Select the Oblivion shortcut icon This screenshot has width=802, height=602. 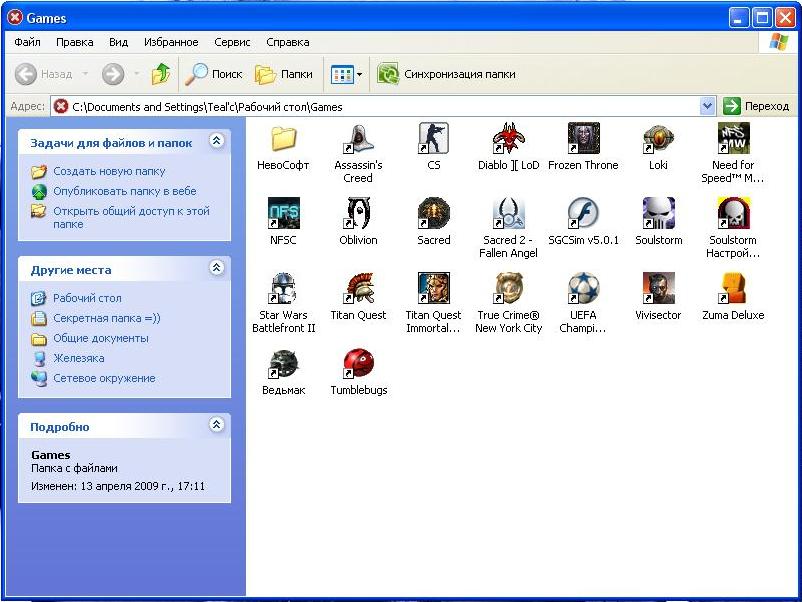pos(358,214)
